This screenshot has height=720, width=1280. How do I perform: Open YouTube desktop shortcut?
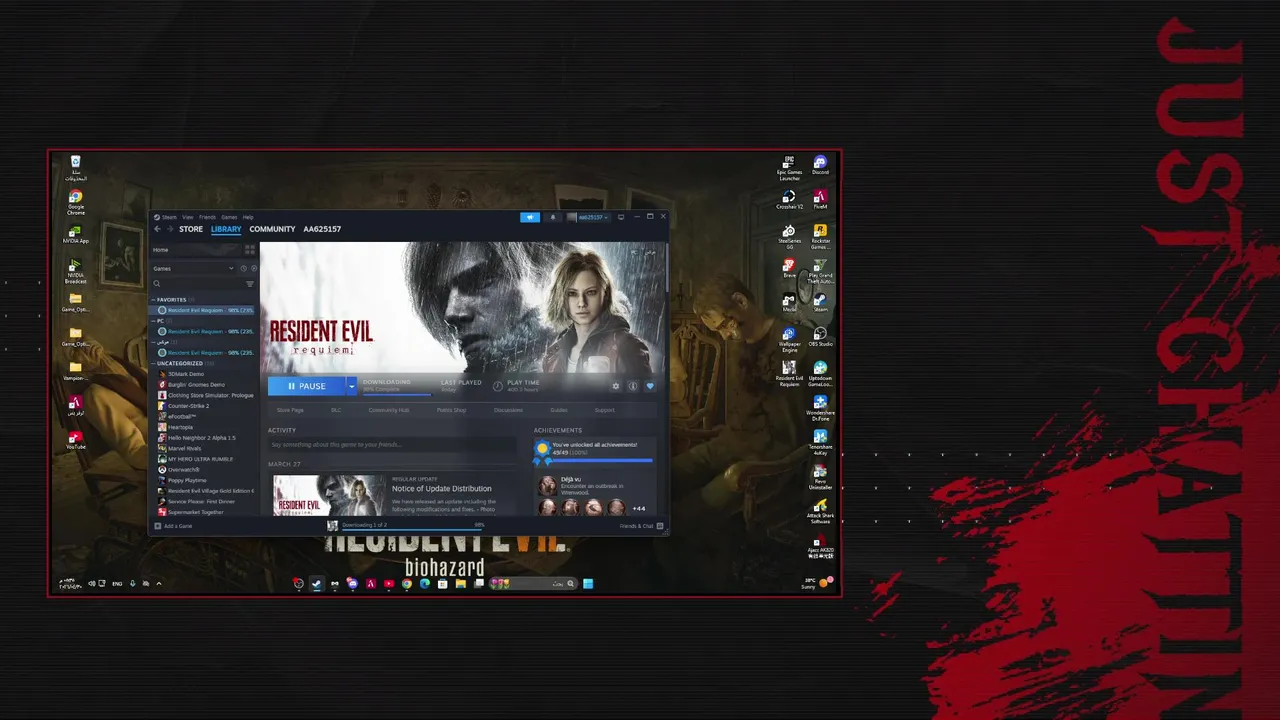coord(75,439)
